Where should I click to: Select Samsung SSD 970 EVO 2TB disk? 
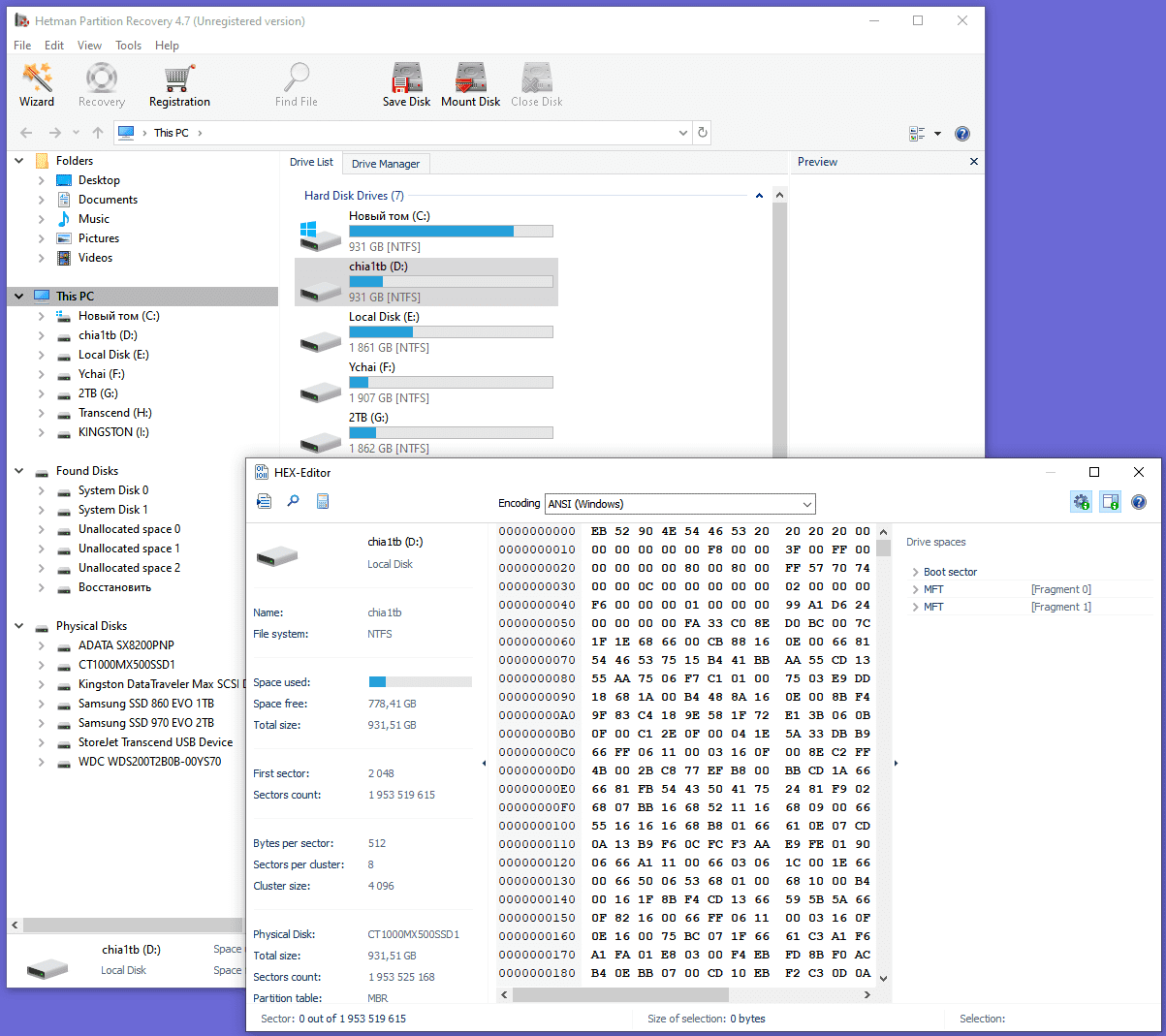pos(146,723)
